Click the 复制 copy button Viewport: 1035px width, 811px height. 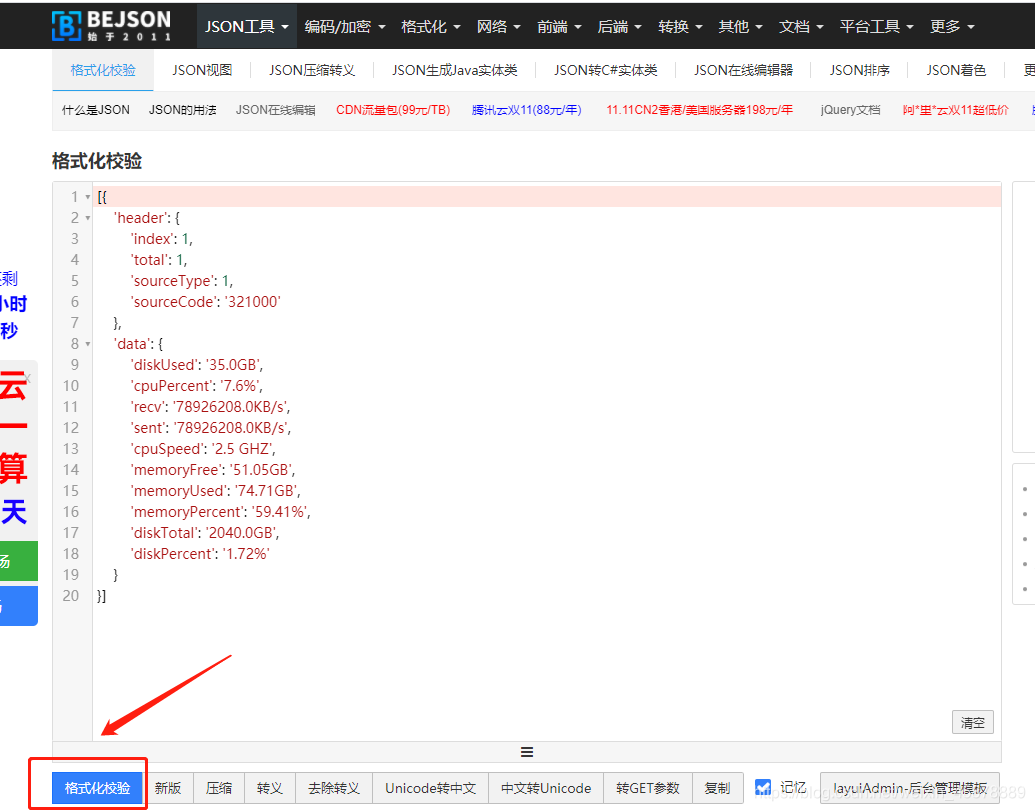pos(718,788)
